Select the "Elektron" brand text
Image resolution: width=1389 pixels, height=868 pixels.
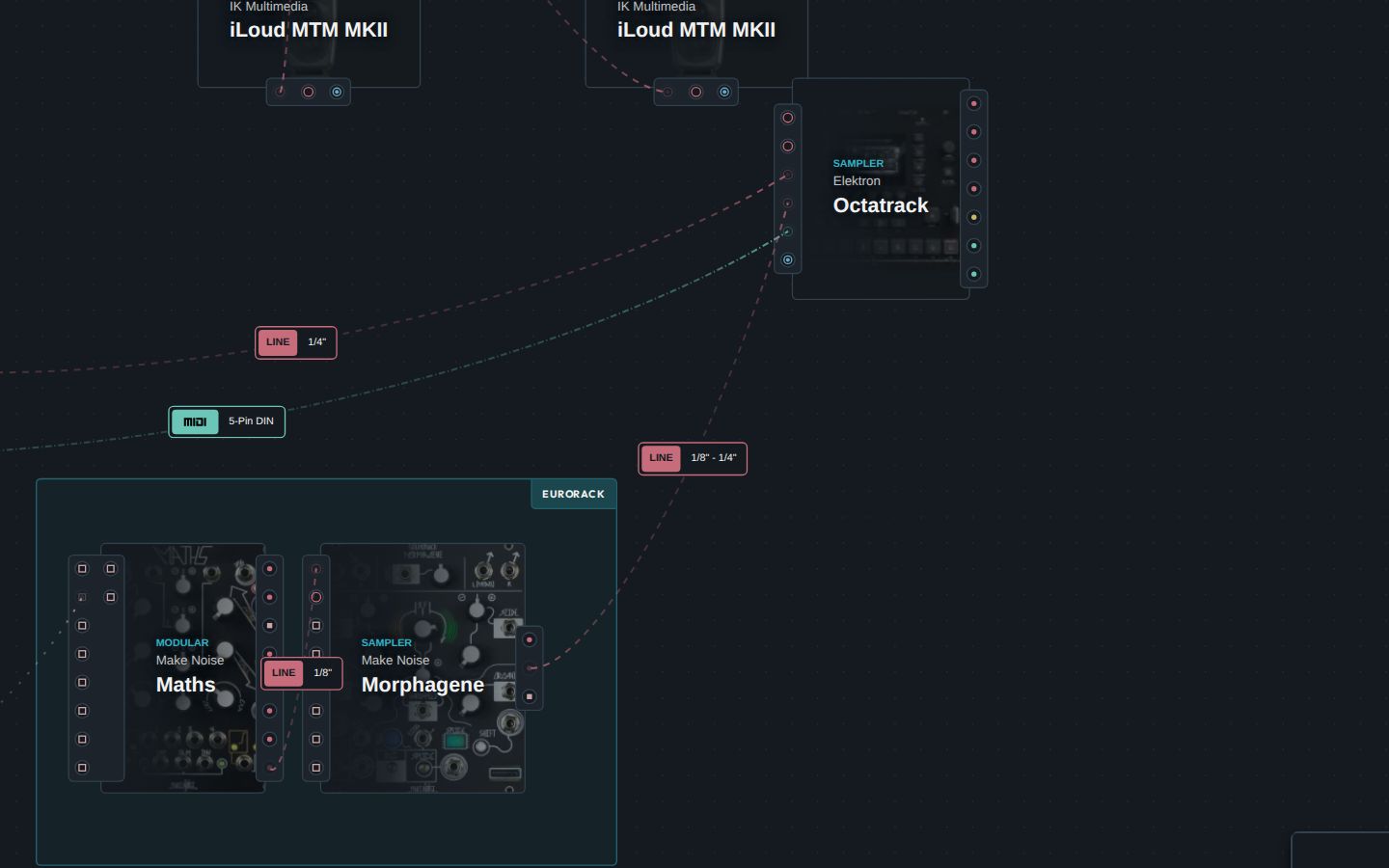tap(857, 181)
